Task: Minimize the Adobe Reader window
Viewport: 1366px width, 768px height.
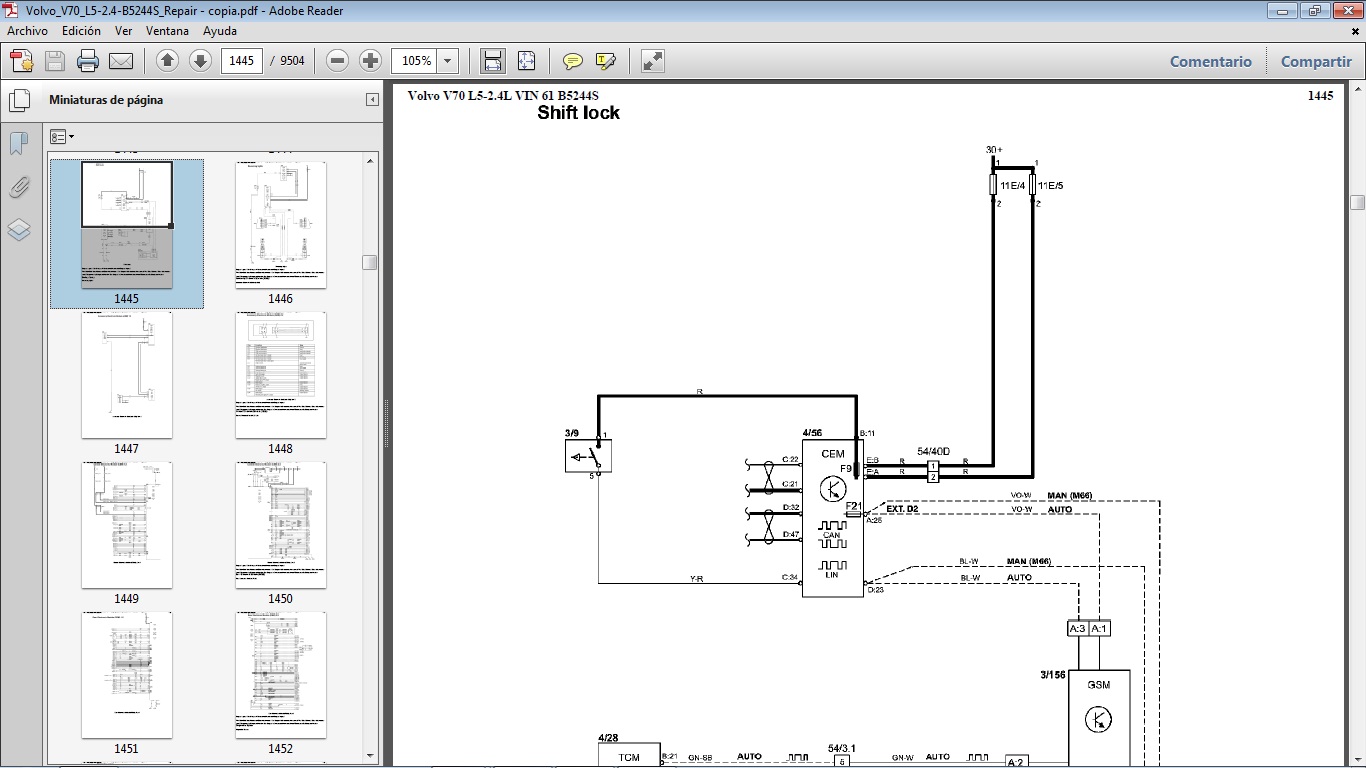Action: (x=1282, y=11)
